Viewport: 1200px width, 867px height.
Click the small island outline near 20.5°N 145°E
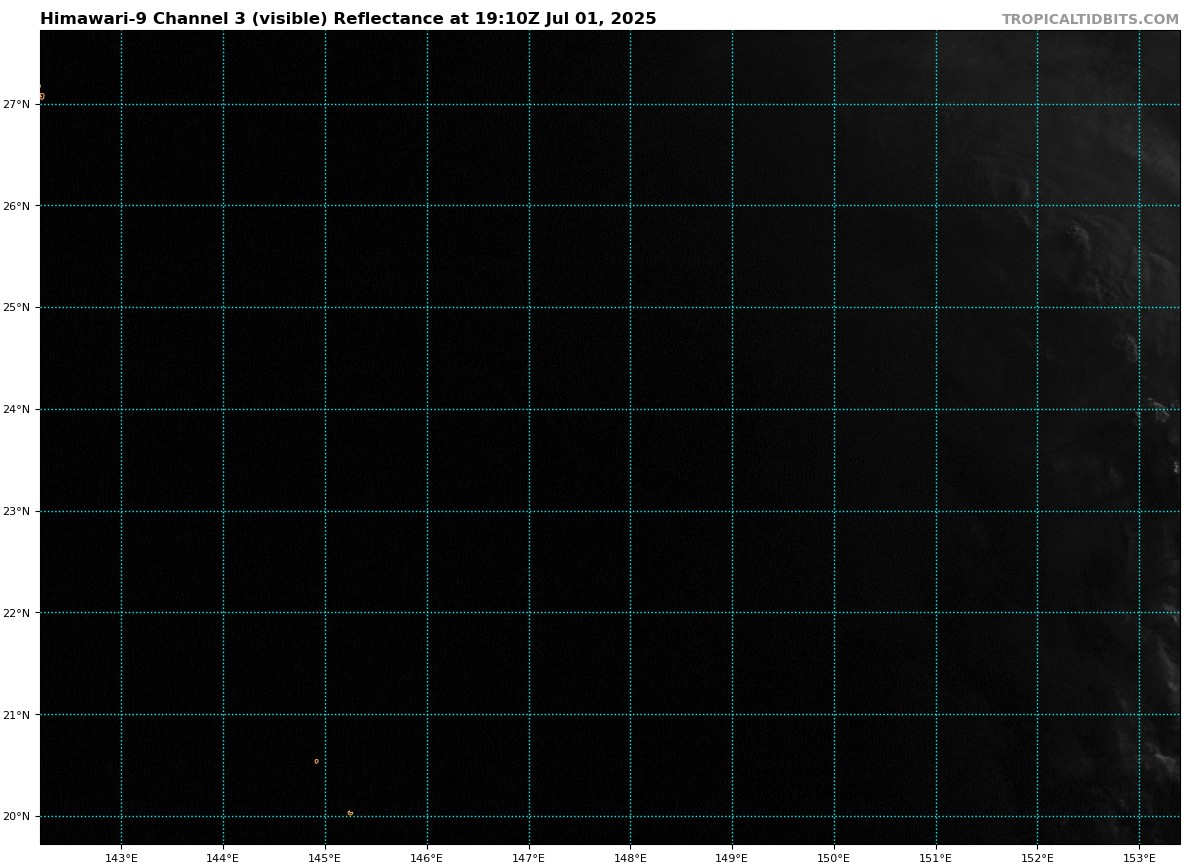pos(316,761)
